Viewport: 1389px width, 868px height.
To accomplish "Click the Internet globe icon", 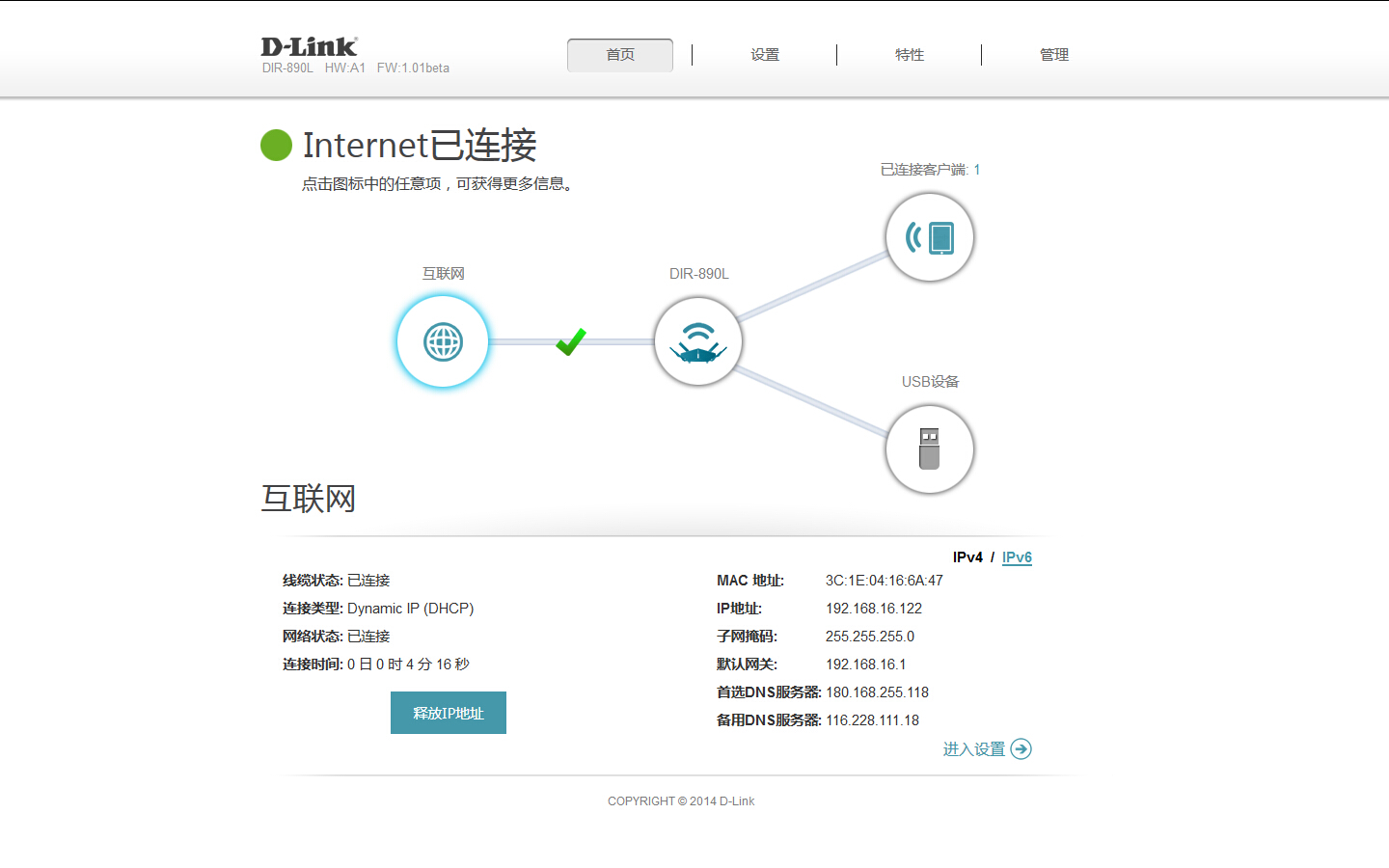I will click(443, 341).
